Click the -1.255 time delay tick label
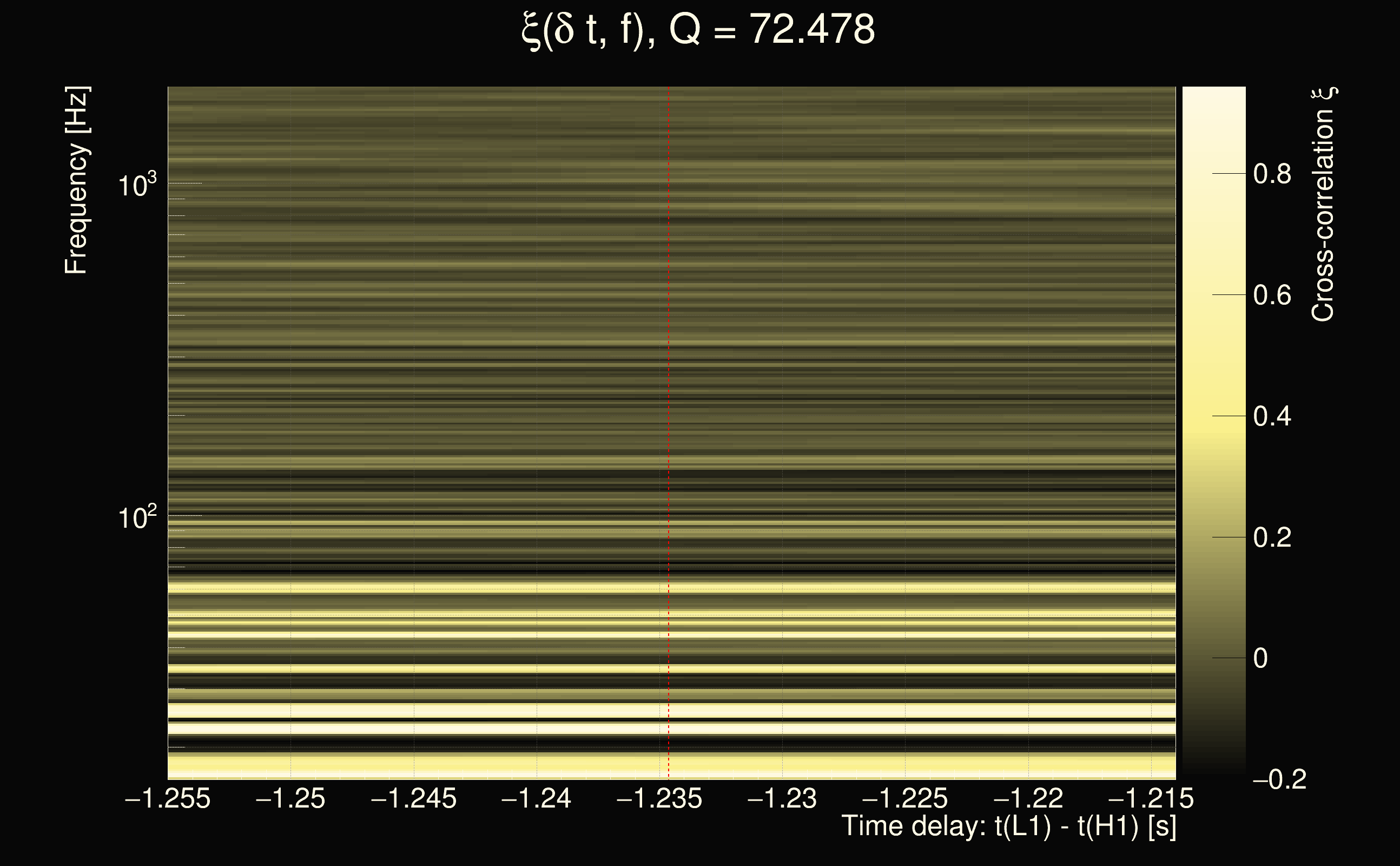Viewport: 1400px width, 866px height. point(168,798)
